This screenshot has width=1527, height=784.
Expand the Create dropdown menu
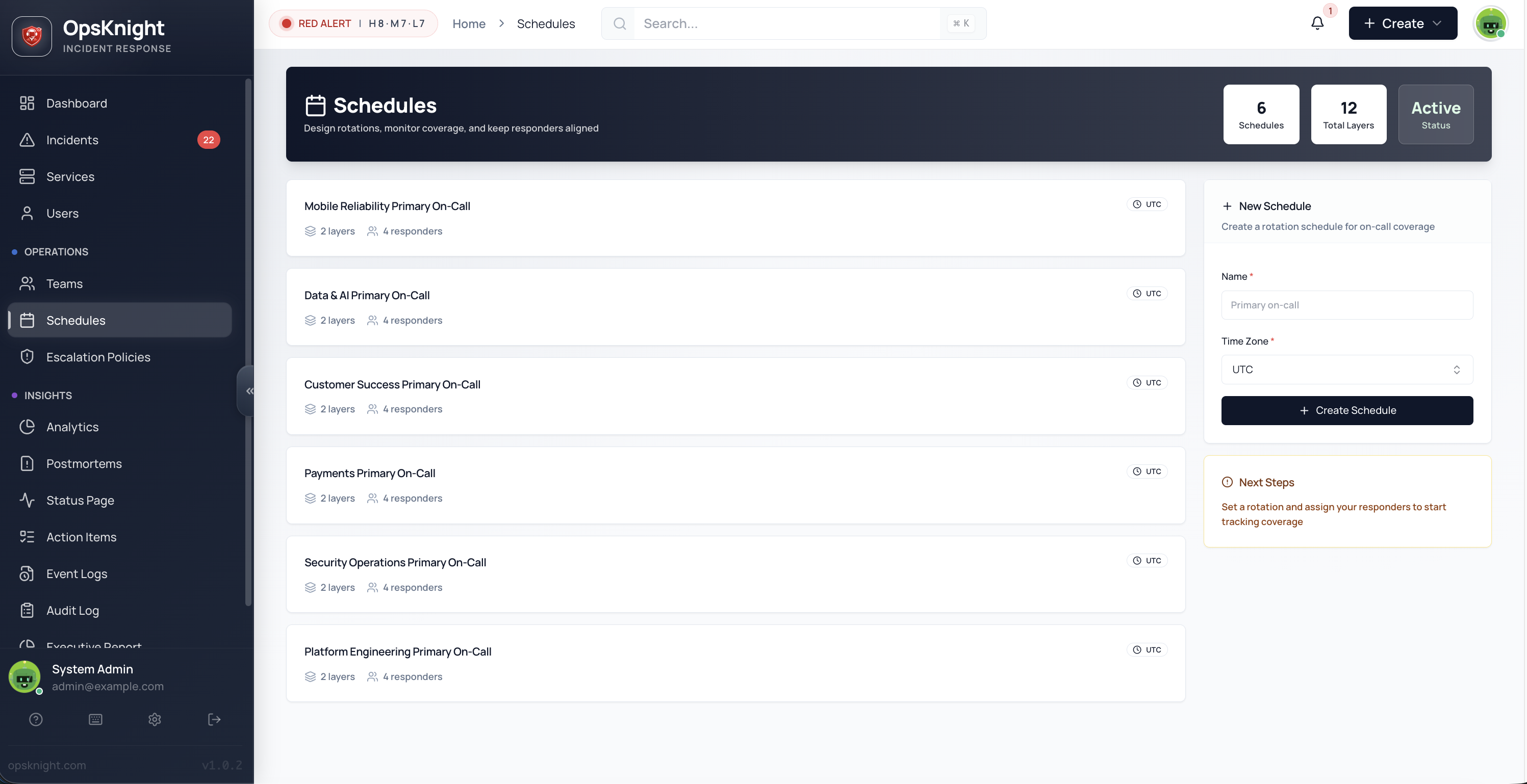[1402, 24]
